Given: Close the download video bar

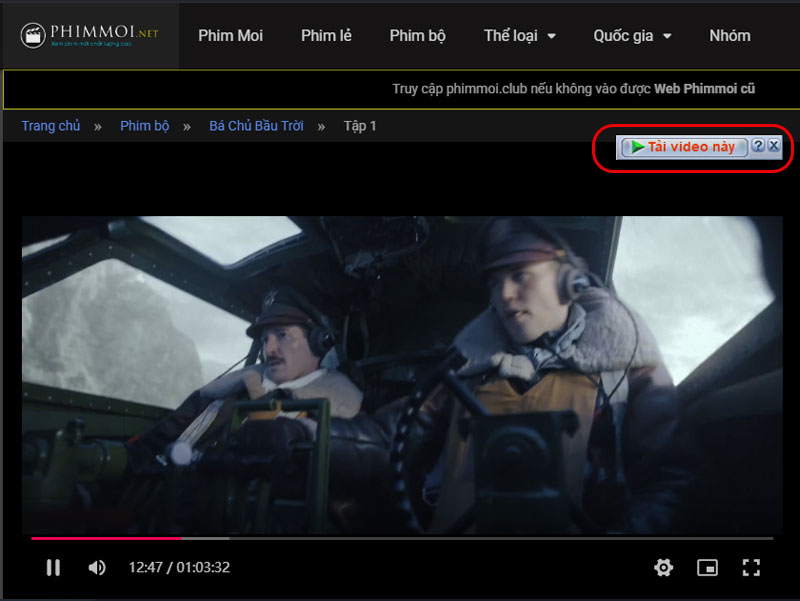Looking at the screenshot, I should [x=773, y=146].
